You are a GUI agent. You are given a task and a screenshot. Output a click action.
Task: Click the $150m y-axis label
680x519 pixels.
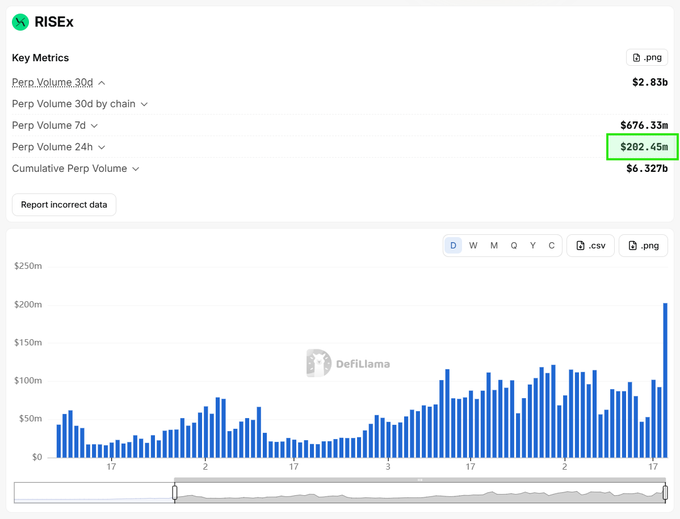[28, 343]
